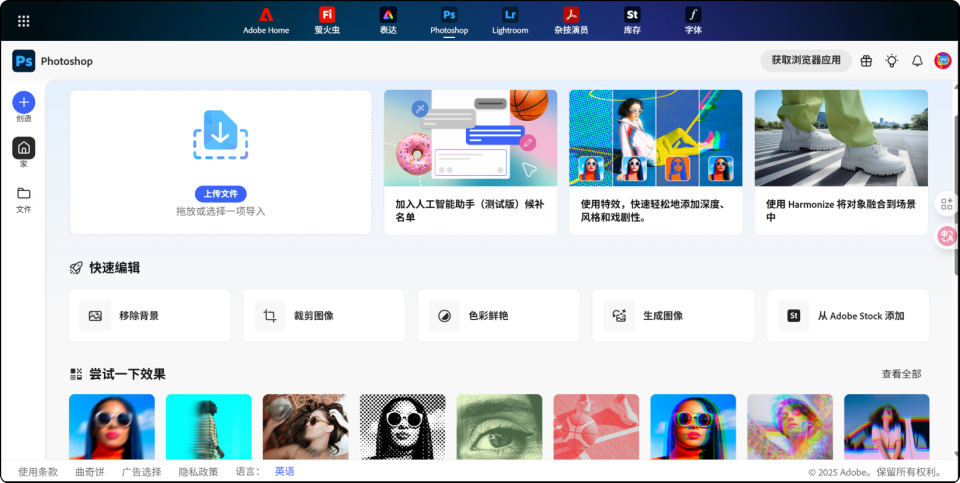Click 从 Adobe Stock 添加 button
Viewport: 960px width, 483px height.
[847, 316]
